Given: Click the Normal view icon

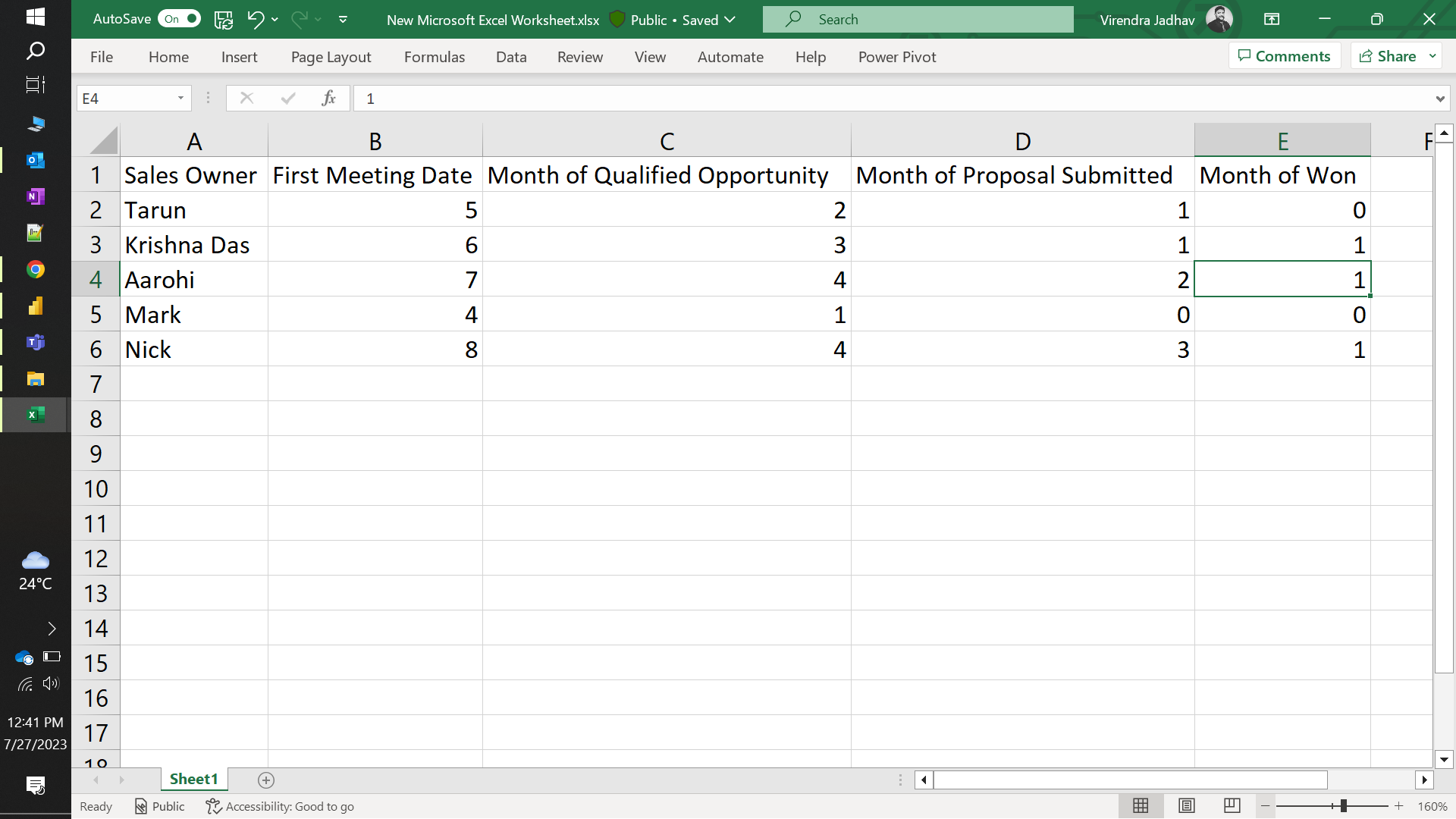Looking at the screenshot, I should click(x=1141, y=806).
